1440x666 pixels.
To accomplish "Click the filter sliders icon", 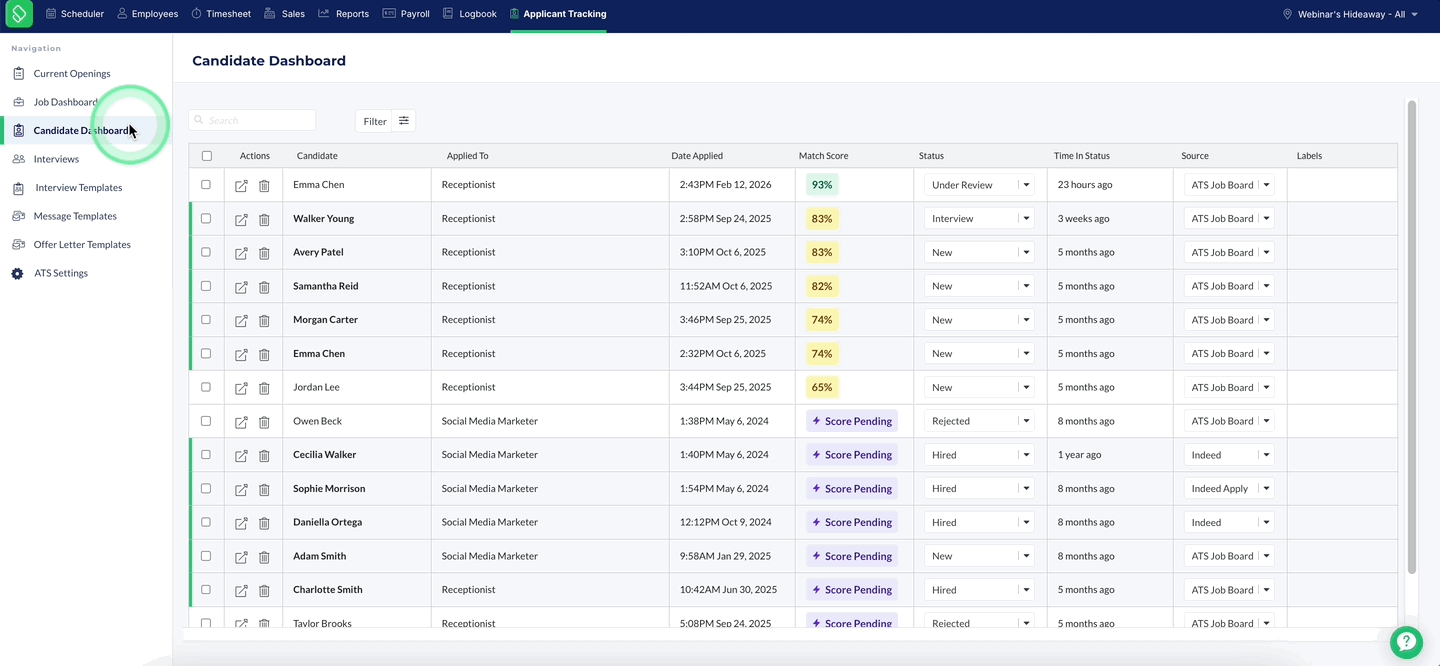I will point(404,121).
